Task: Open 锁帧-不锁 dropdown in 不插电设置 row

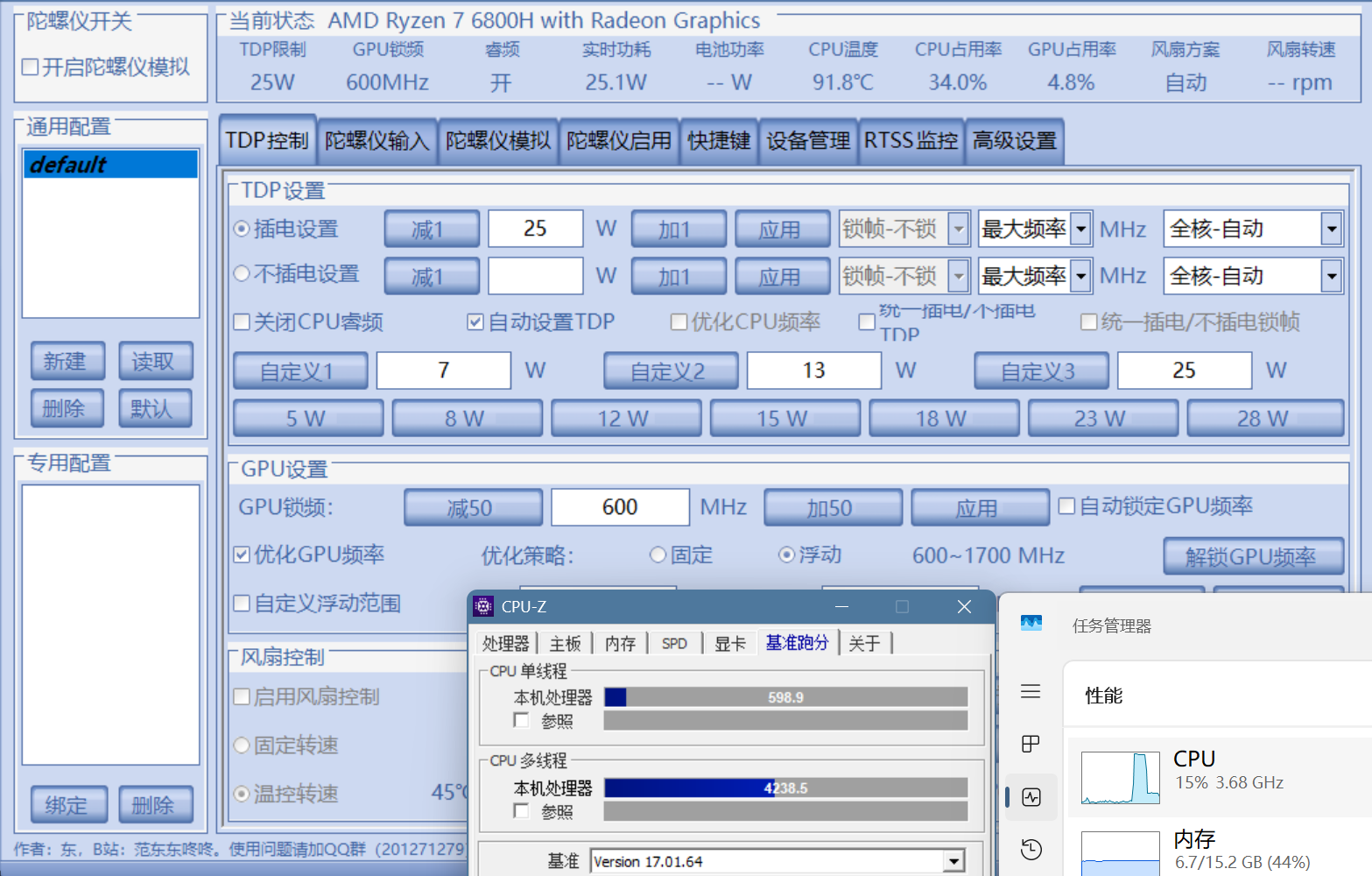Action: click(x=959, y=276)
